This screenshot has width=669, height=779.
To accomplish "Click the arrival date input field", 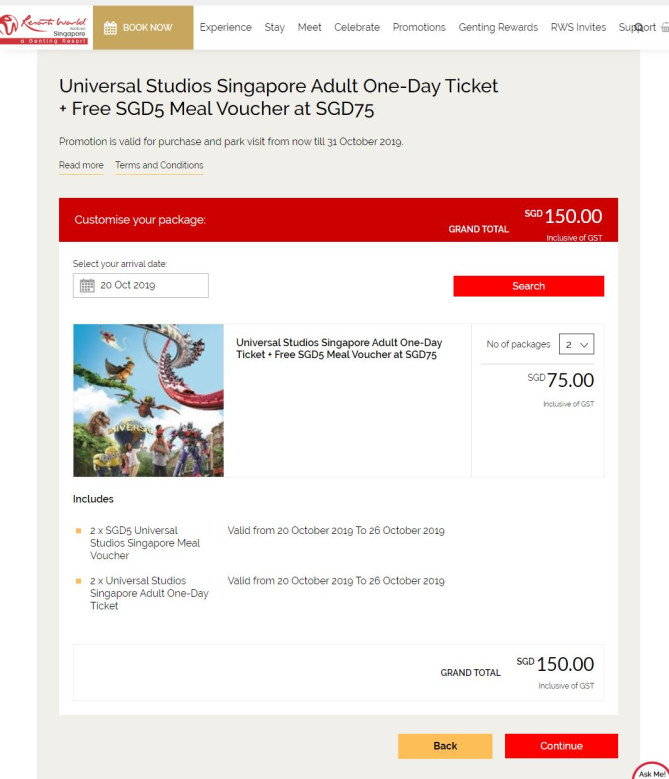I will point(150,286).
